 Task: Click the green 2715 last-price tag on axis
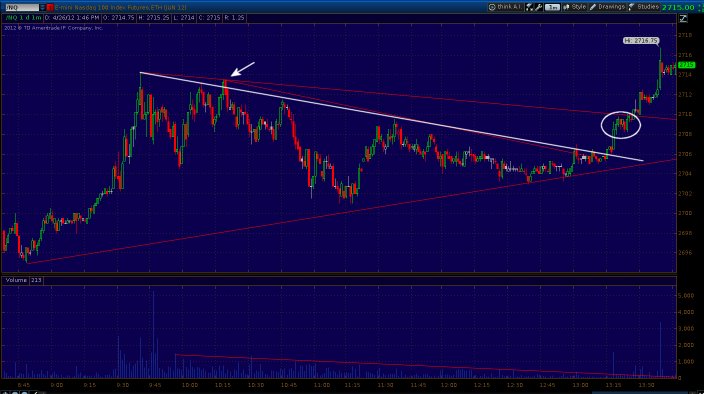click(686, 65)
